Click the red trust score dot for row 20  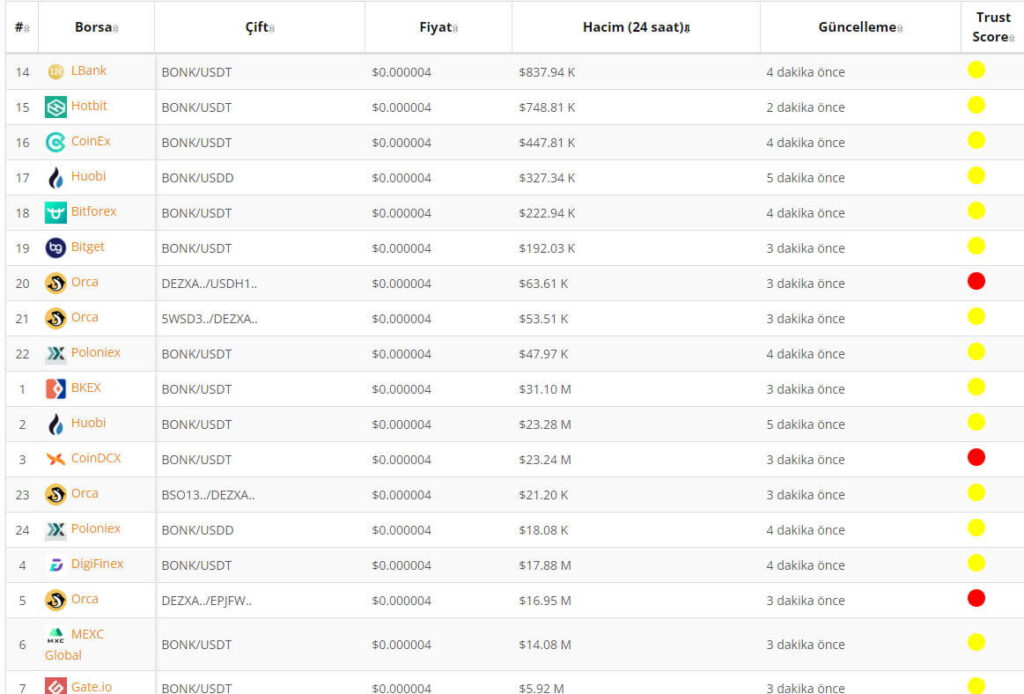pos(976,281)
